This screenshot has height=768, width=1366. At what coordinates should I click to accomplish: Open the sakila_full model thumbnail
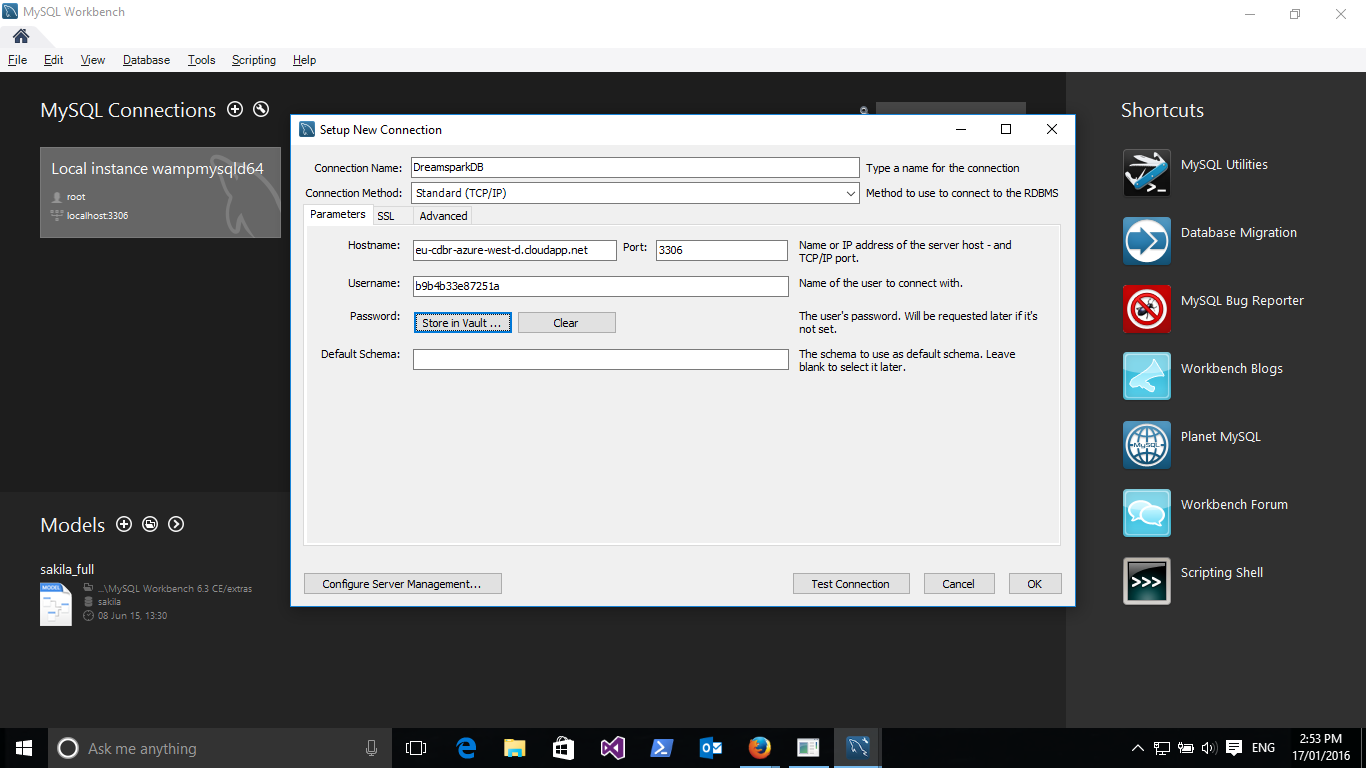tap(56, 604)
